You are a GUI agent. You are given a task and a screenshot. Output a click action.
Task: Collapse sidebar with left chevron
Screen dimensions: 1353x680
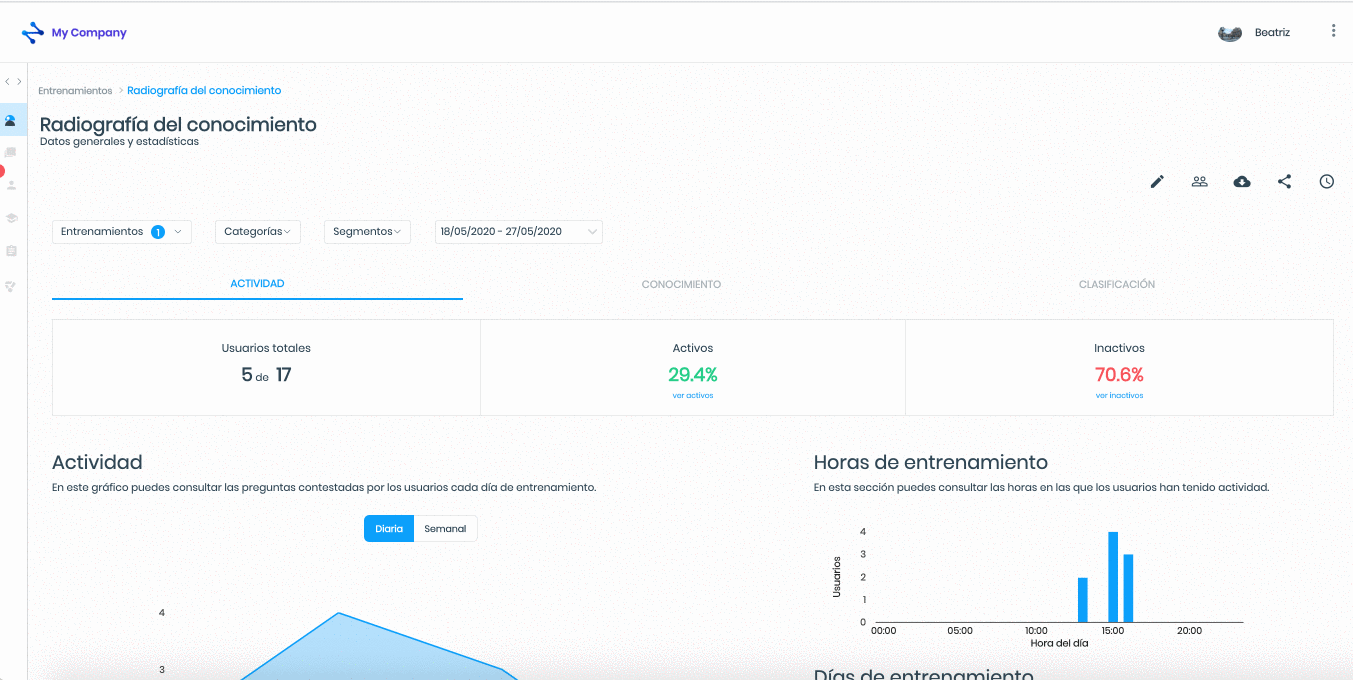tap(7, 82)
